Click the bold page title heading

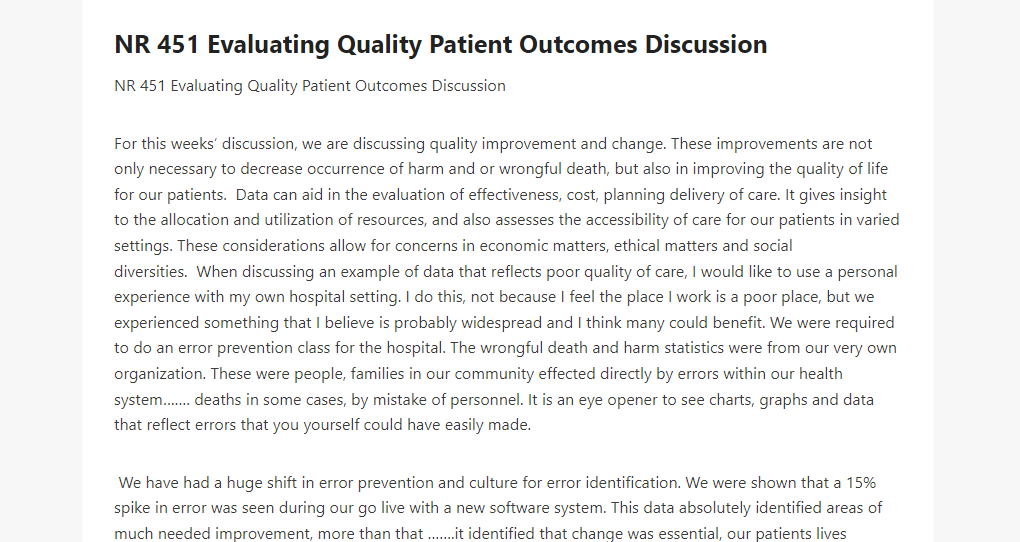click(x=440, y=44)
